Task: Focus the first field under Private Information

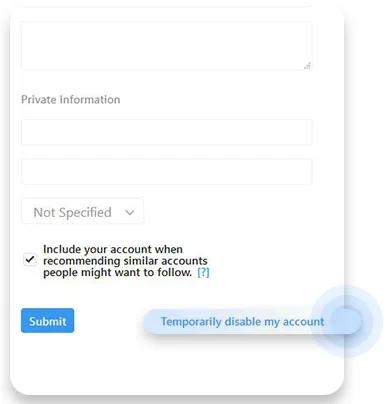Action: point(167,132)
